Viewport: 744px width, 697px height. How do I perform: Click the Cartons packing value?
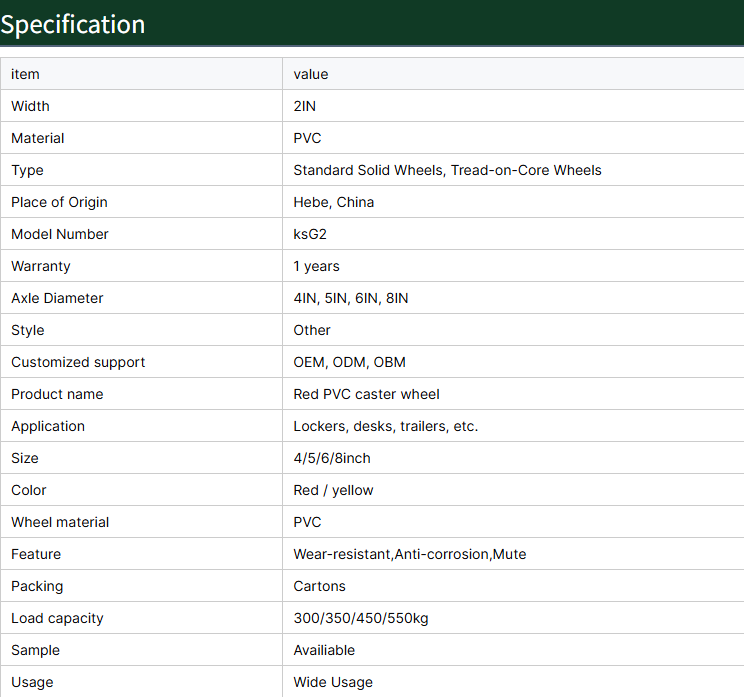tap(319, 586)
